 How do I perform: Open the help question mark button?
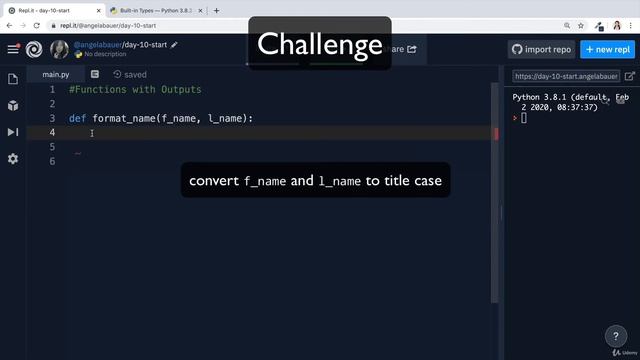click(616, 336)
